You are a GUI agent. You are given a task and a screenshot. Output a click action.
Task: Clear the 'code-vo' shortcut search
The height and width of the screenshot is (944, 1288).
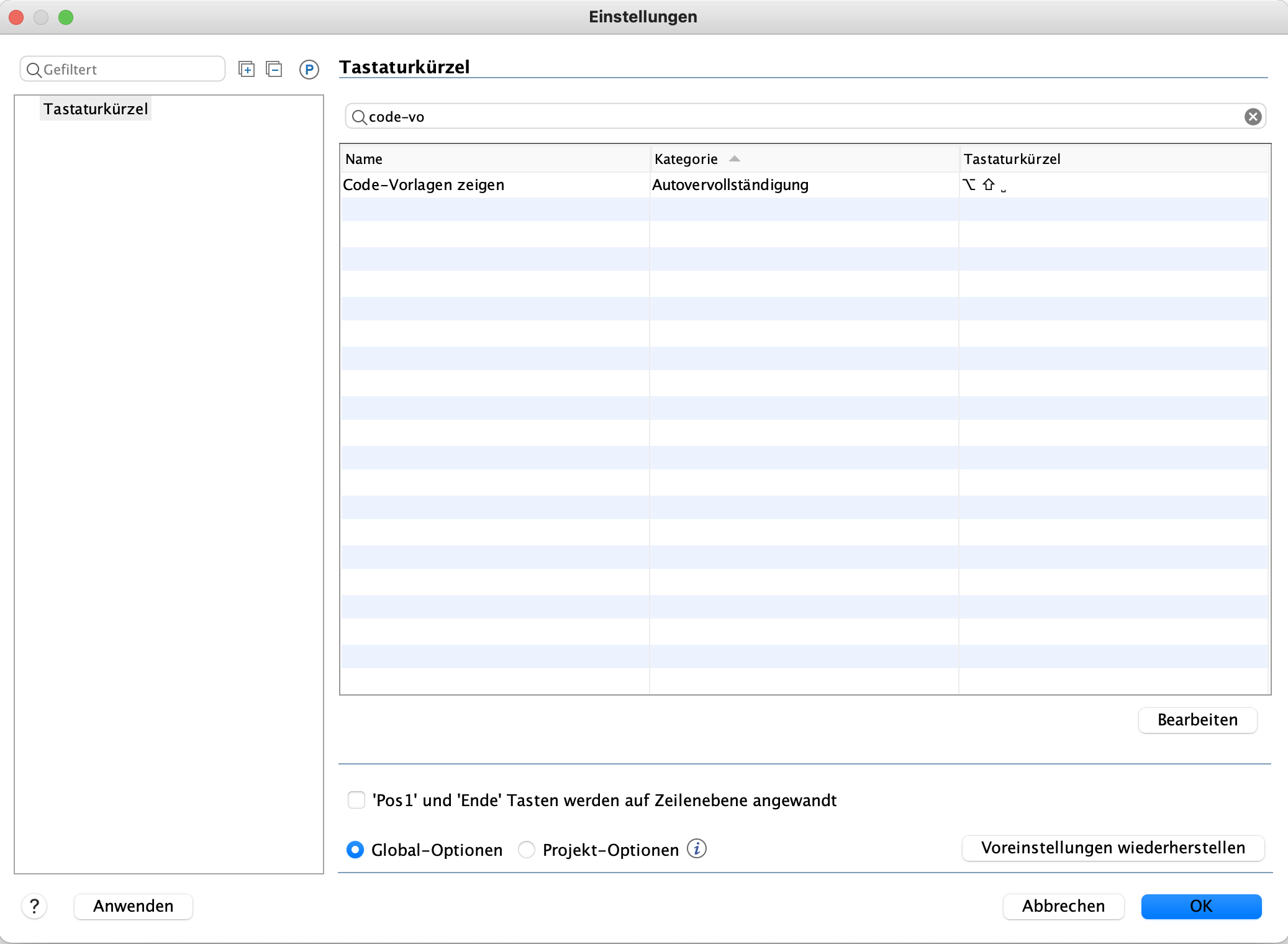[1253, 117]
